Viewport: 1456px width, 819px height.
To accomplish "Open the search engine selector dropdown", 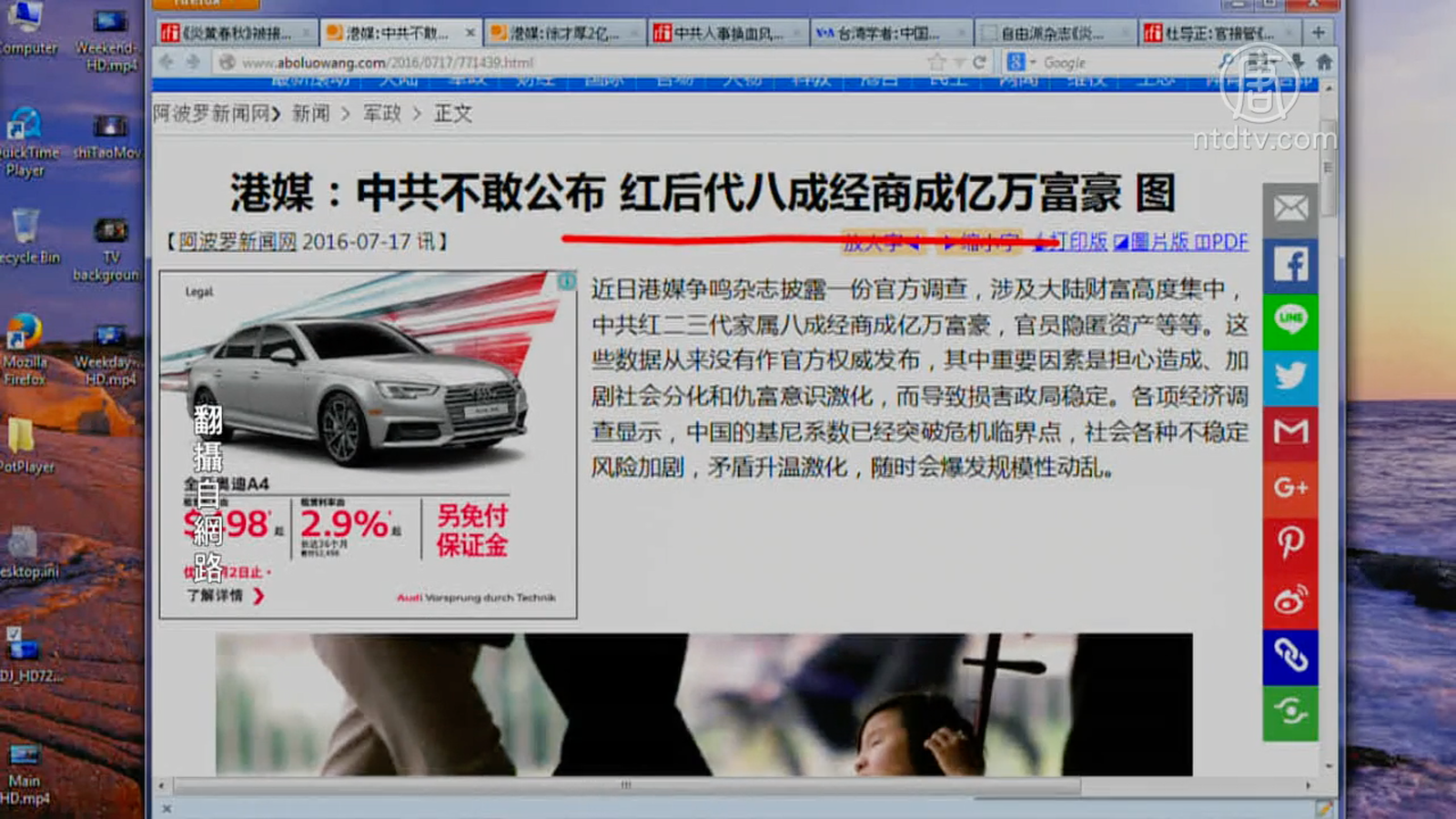I will point(1022,63).
